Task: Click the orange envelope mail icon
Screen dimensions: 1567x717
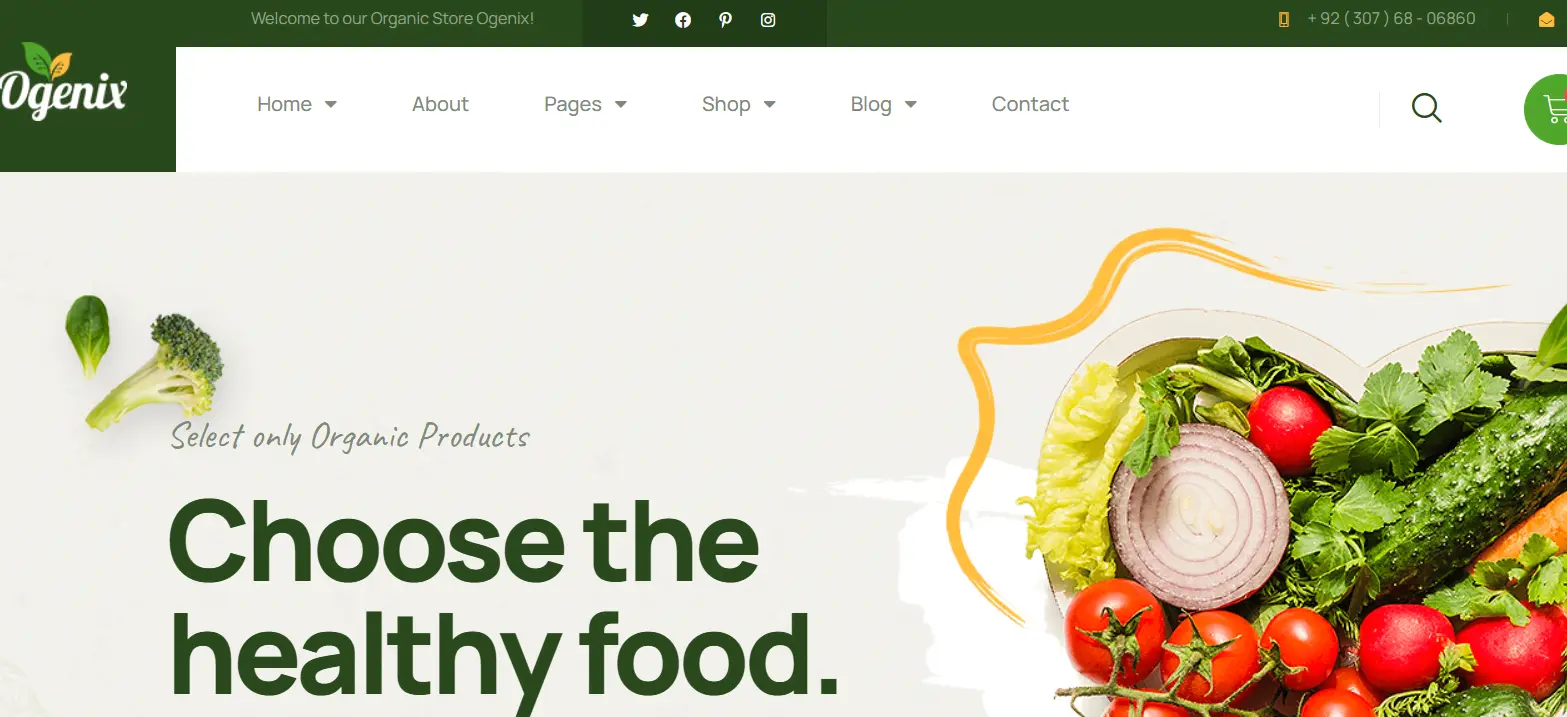Action: coord(1546,20)
